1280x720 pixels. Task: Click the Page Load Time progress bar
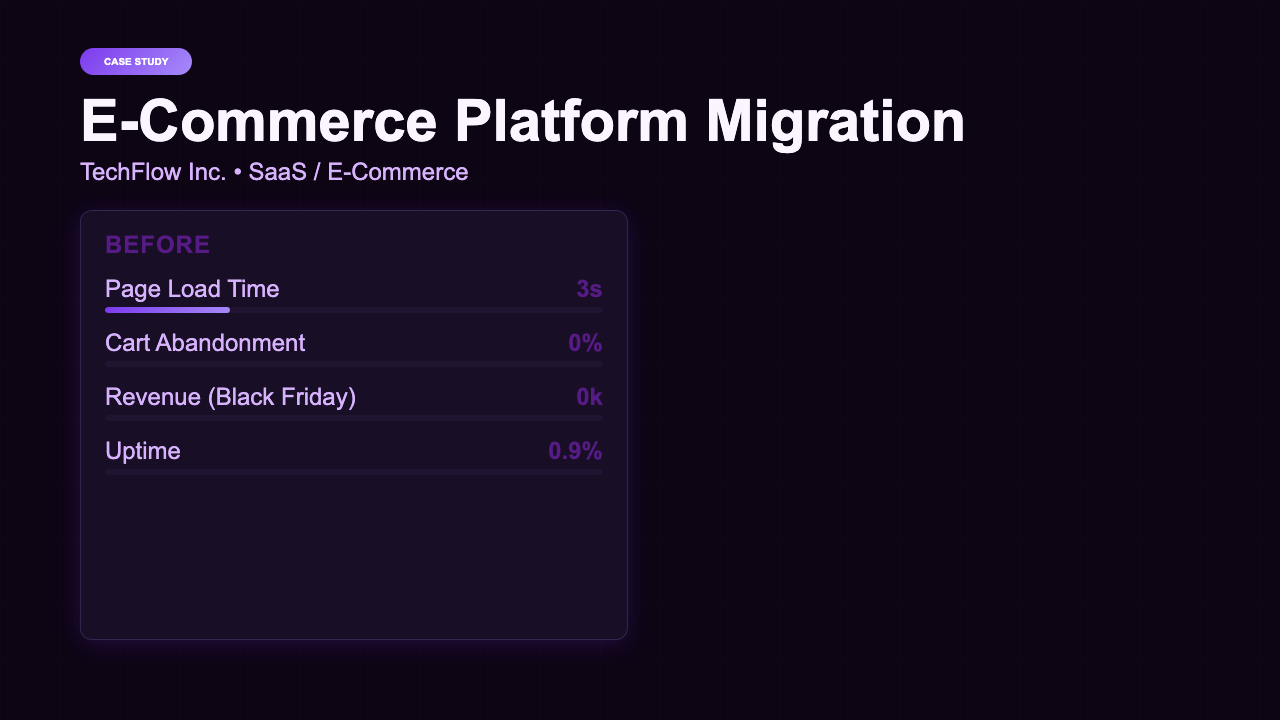[x=353, y=310]
